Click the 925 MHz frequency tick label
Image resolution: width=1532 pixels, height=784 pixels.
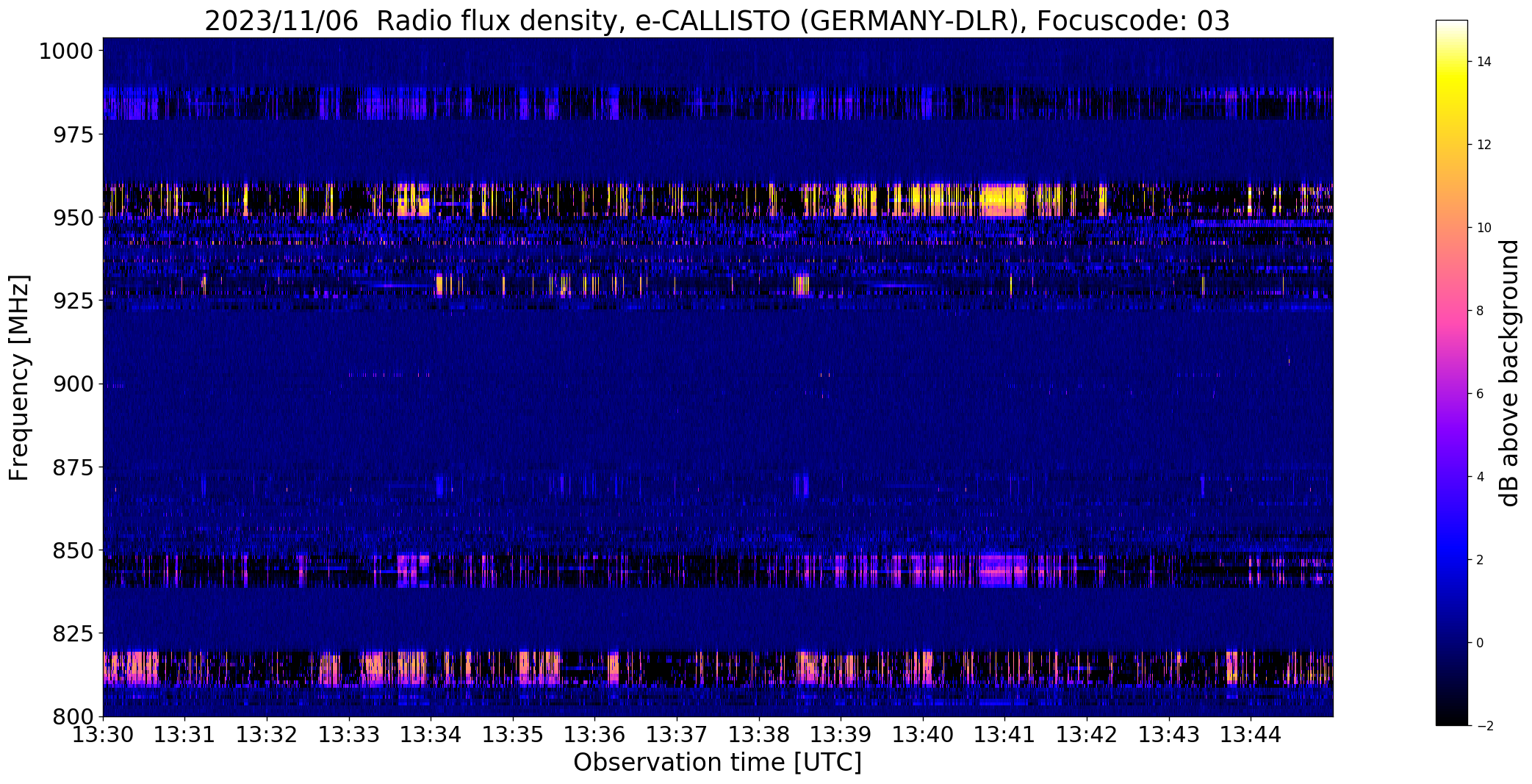73,301
